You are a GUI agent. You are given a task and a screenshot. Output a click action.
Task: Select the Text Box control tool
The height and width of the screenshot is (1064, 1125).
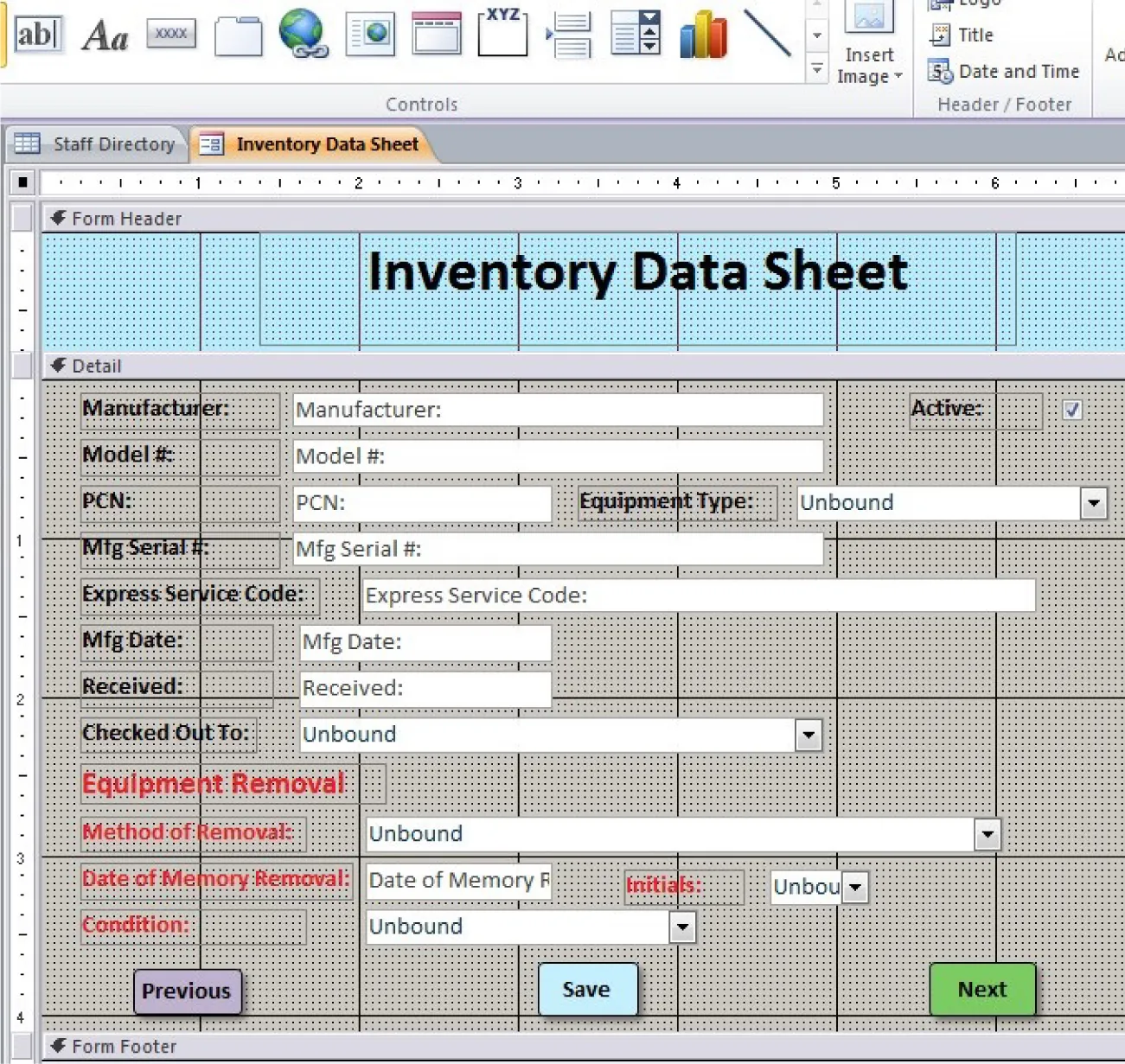coord(38,34)
